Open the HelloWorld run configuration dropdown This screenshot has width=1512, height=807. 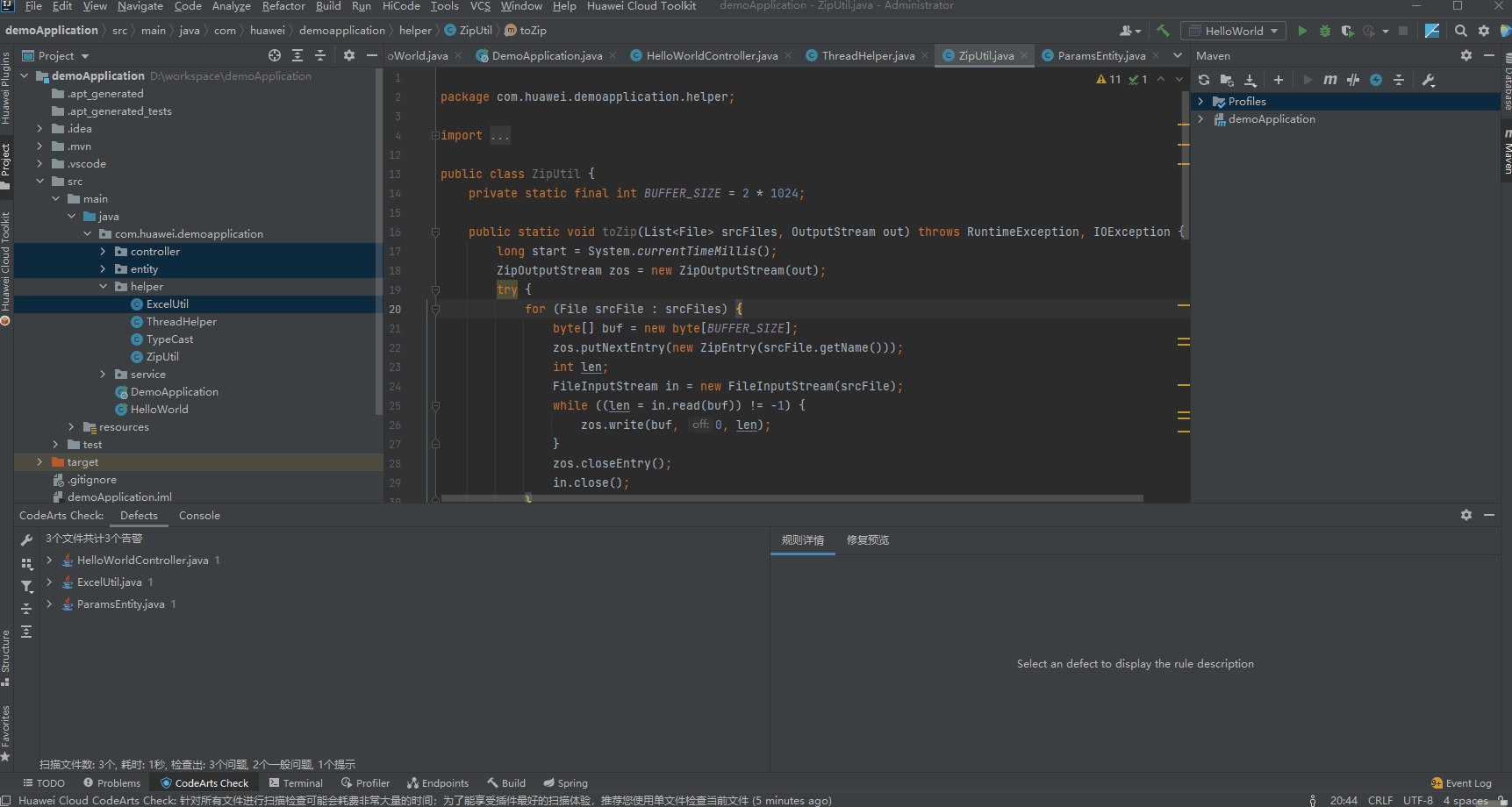[x=1234, y=31]
